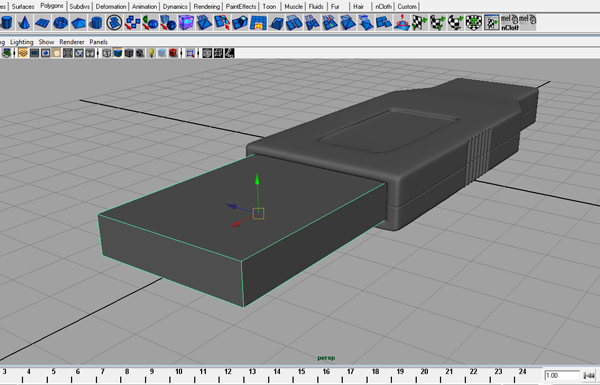This screenshot has height=385, width=600.
Task: Click the Separate polygons shelf icon
Action: coord(132,22)
